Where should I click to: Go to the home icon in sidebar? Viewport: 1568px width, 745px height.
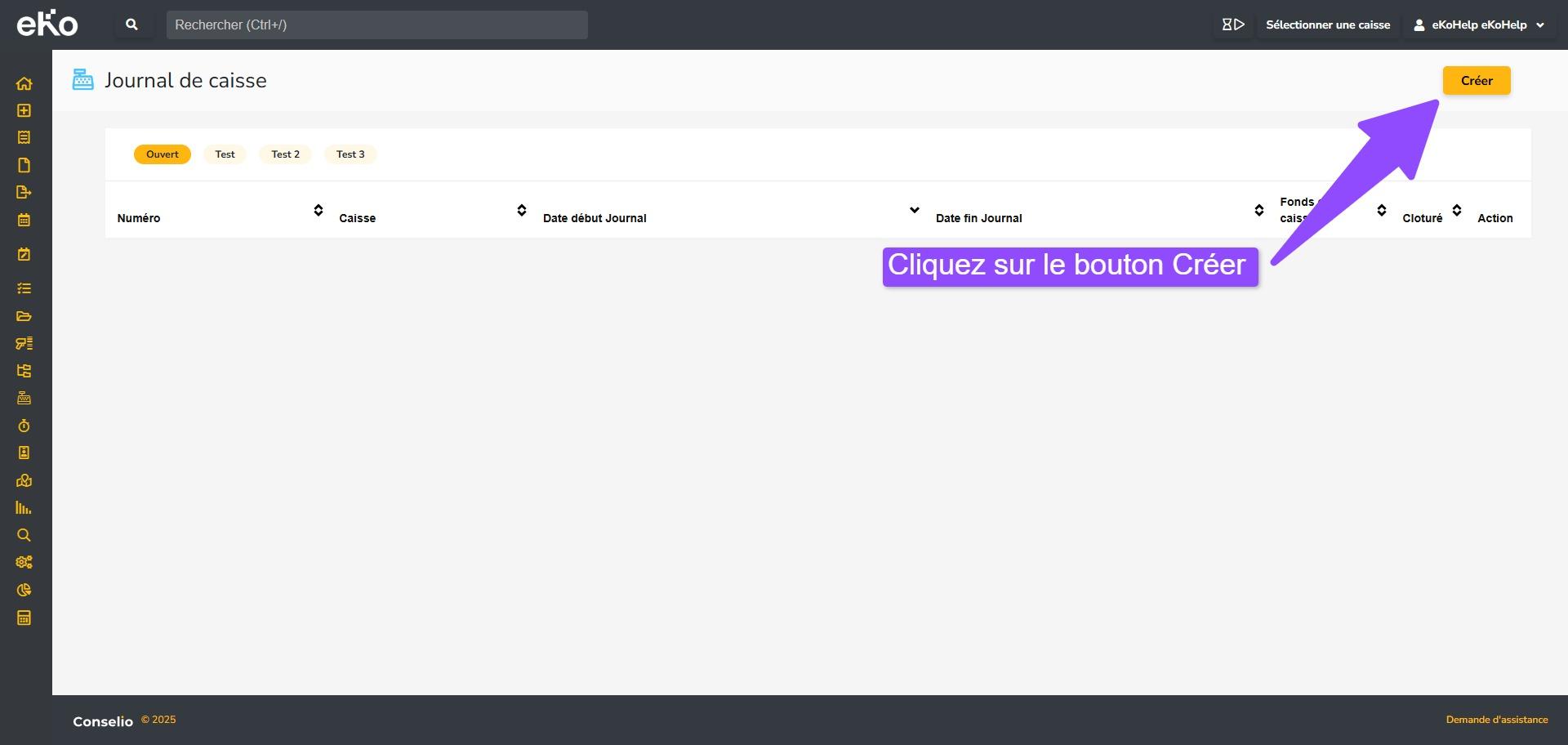(24, 83)
